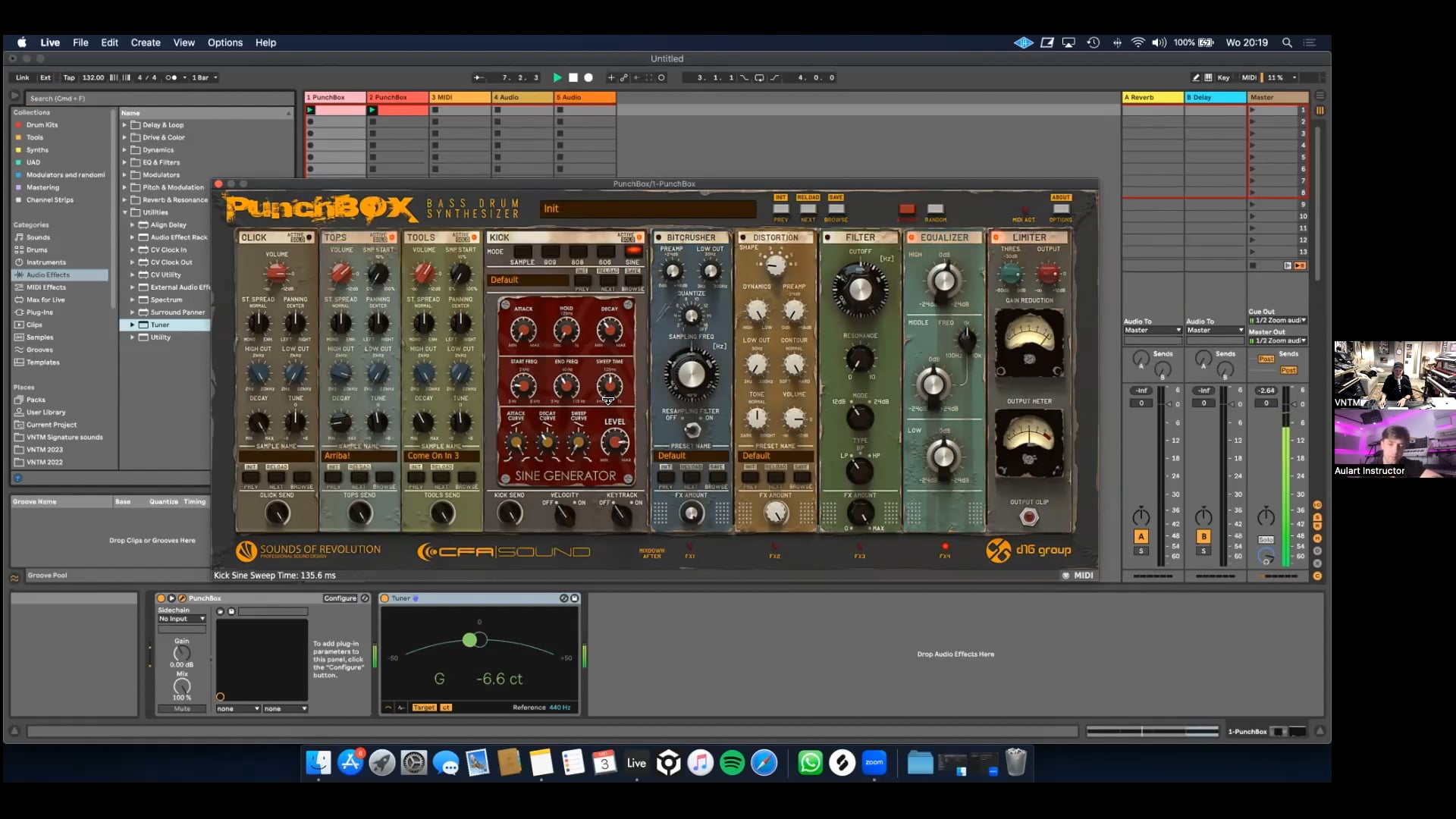
Task: Open PunchBox plug-in wrench icon
Action: tap(182, 598)
